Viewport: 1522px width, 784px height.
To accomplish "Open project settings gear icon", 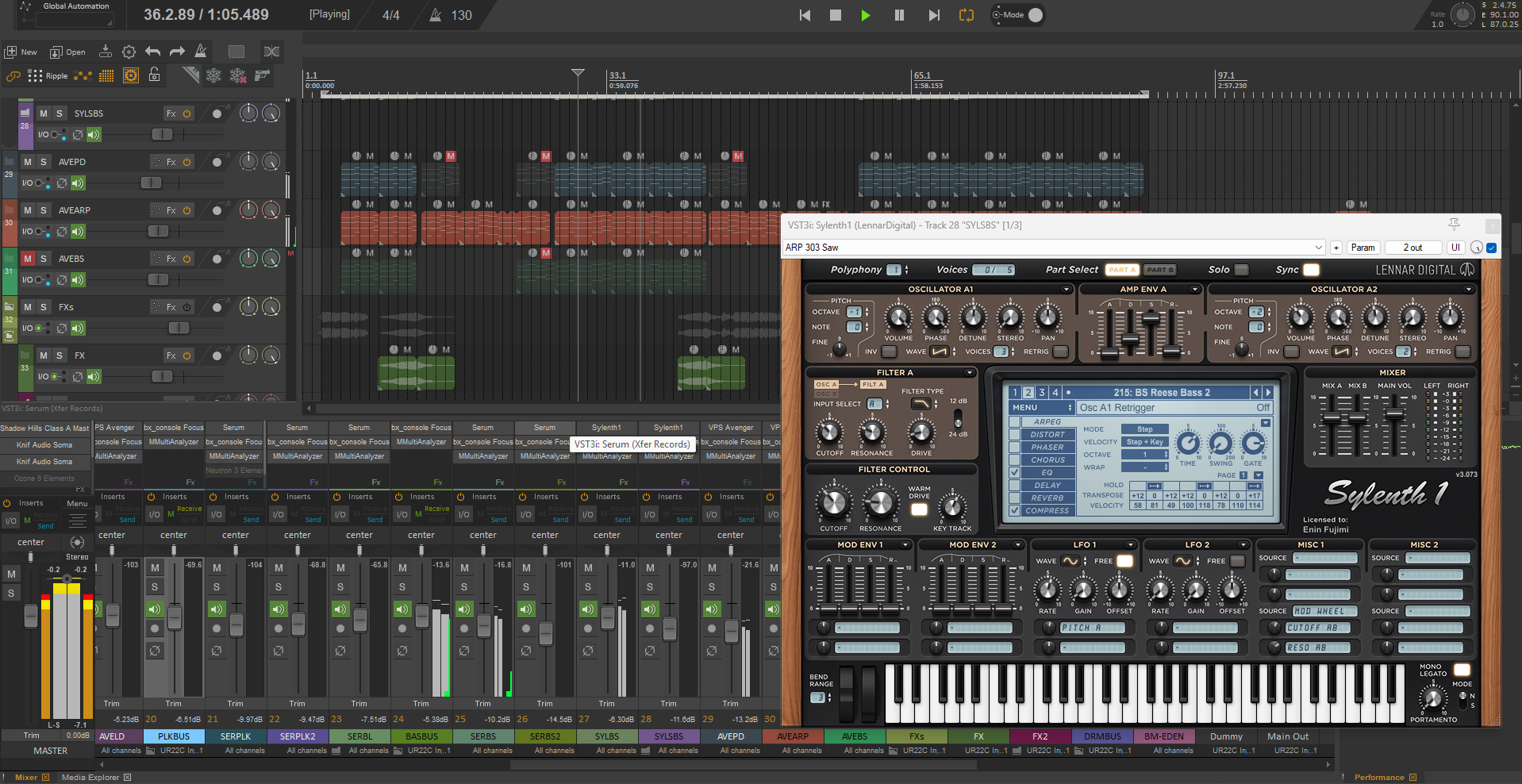I will tap(129, 52).
